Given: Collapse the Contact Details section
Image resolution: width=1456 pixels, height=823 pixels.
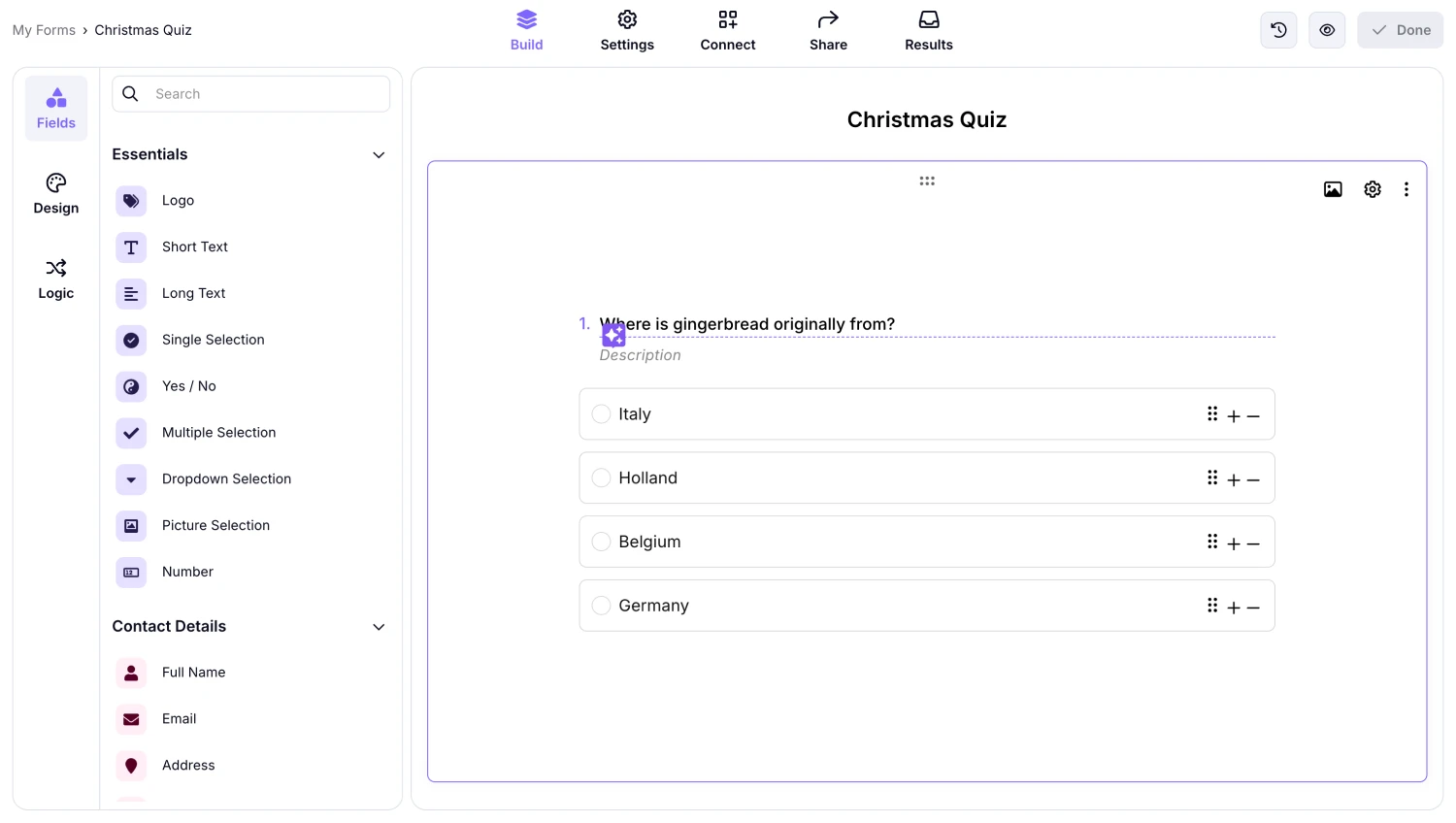Looking at the screenshot, I should coord(378,627).
